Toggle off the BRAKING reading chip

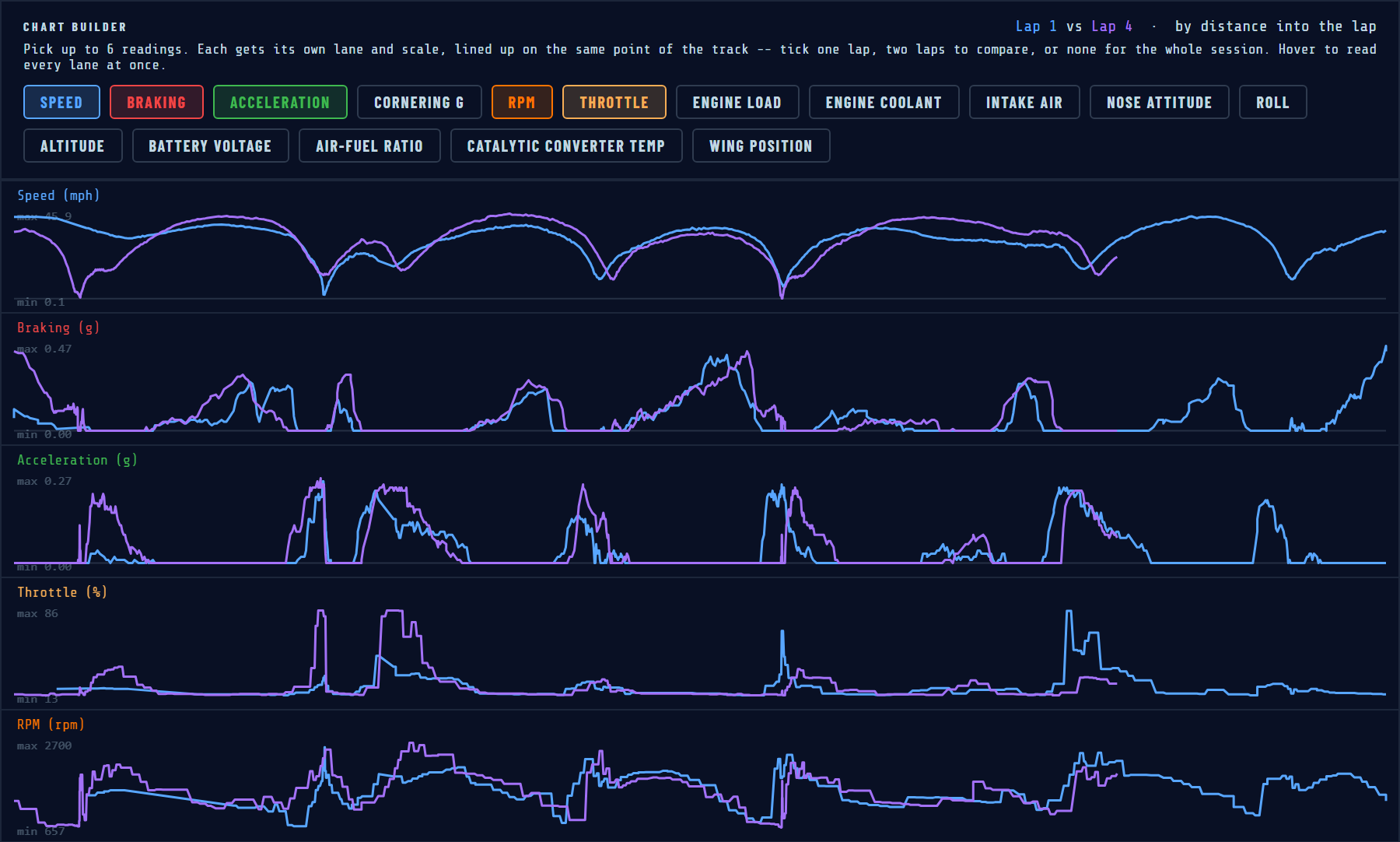[156, 102]
